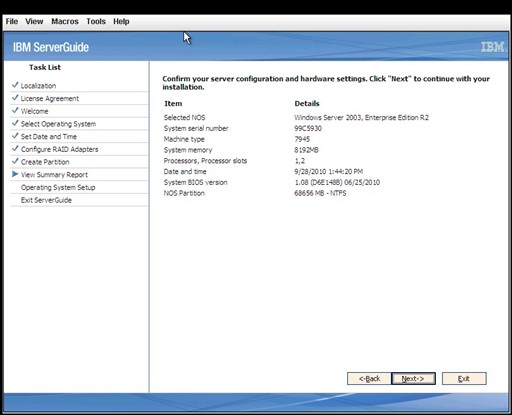The height and width of the screenshot is (415, 512).
Task: Click the IBM ServerGuide title
Action: (51, 47)
